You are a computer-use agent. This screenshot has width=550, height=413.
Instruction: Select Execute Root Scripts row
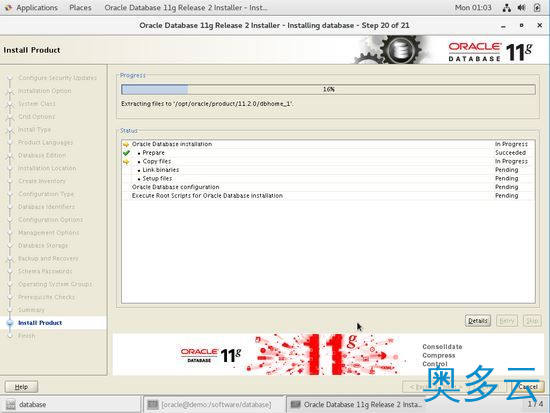(x=328, y=196)
